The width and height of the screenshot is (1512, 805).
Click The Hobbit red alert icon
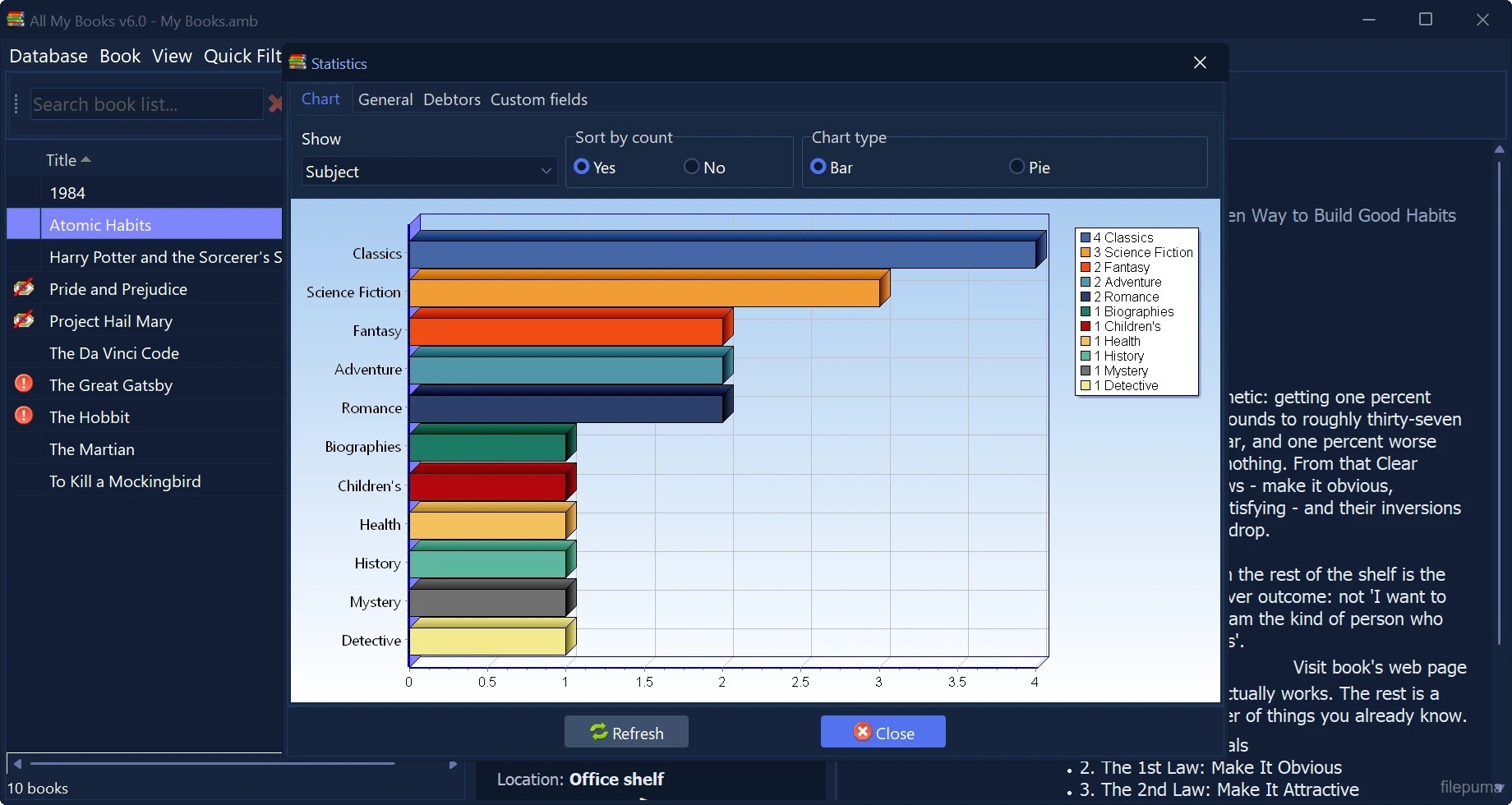click(24, 416)
